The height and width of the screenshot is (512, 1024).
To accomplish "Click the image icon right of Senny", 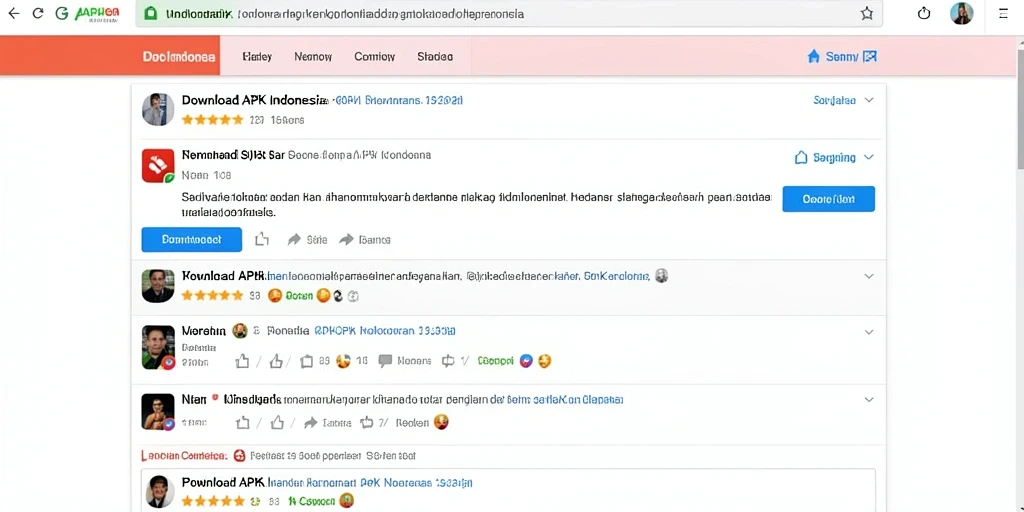I will (x=870, y=57).
